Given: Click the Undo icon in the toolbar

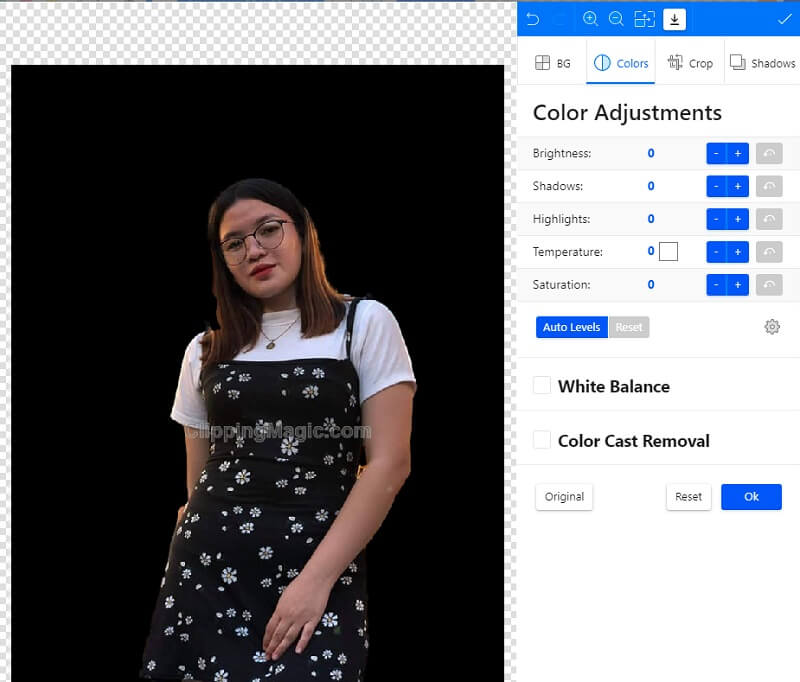Looking at the screenshot, I should (534, 18).
